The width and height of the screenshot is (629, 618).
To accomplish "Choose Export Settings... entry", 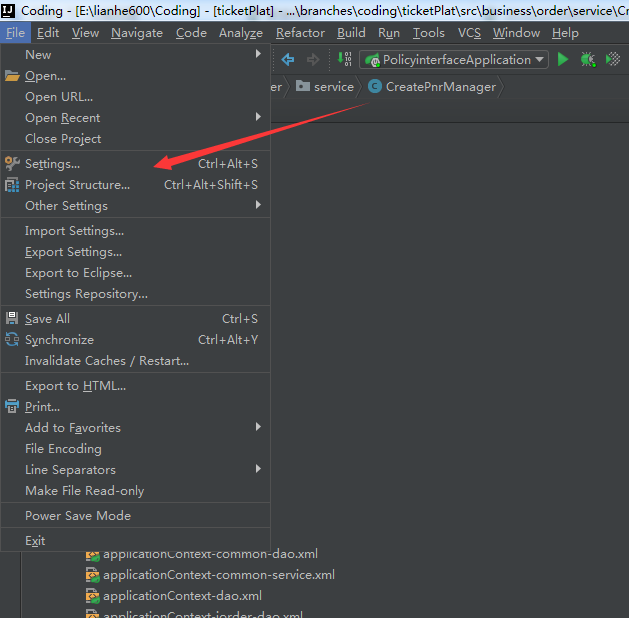I will 135,252.
